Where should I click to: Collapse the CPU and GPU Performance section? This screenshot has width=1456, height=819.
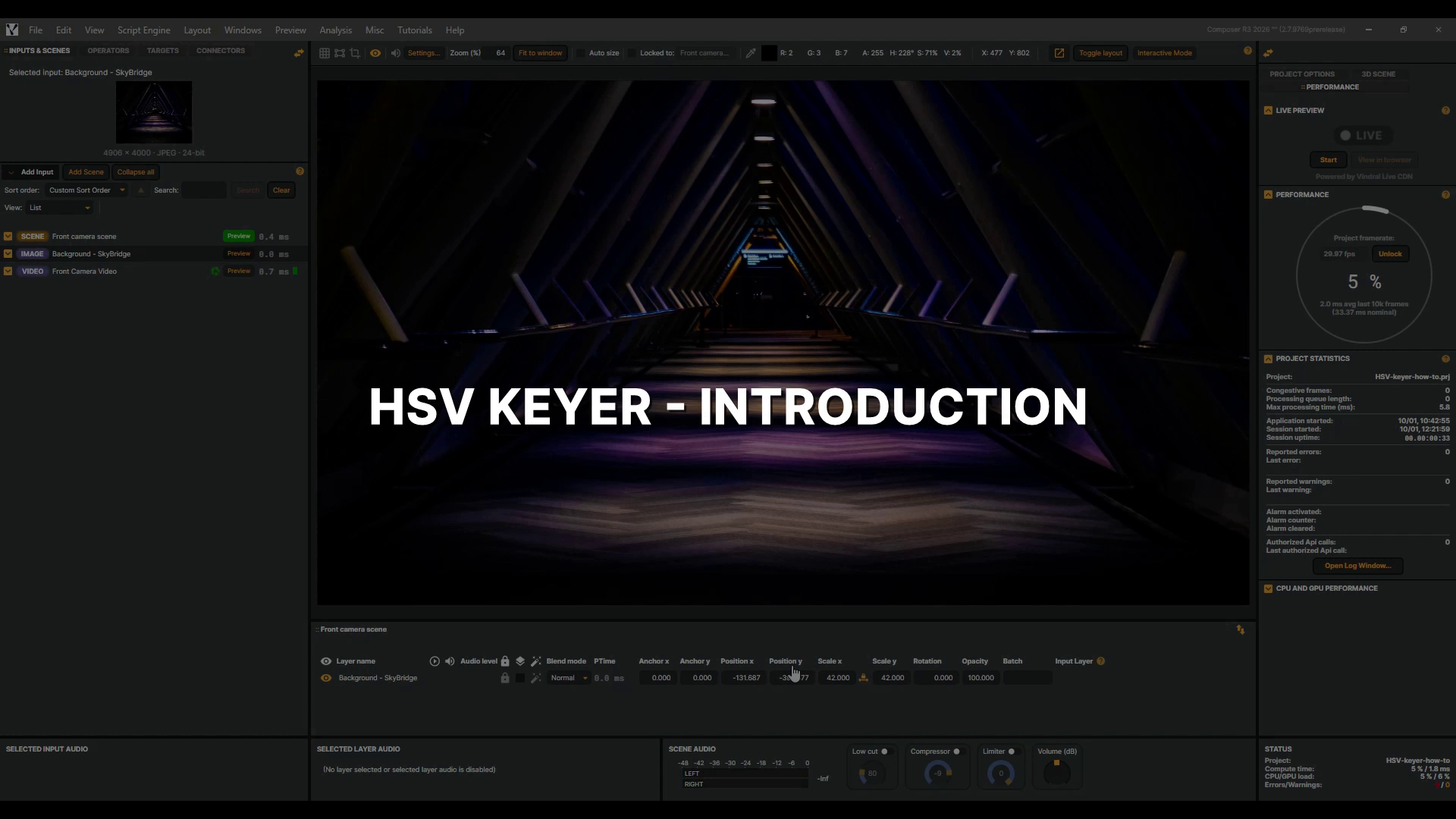coord(1268,588)
